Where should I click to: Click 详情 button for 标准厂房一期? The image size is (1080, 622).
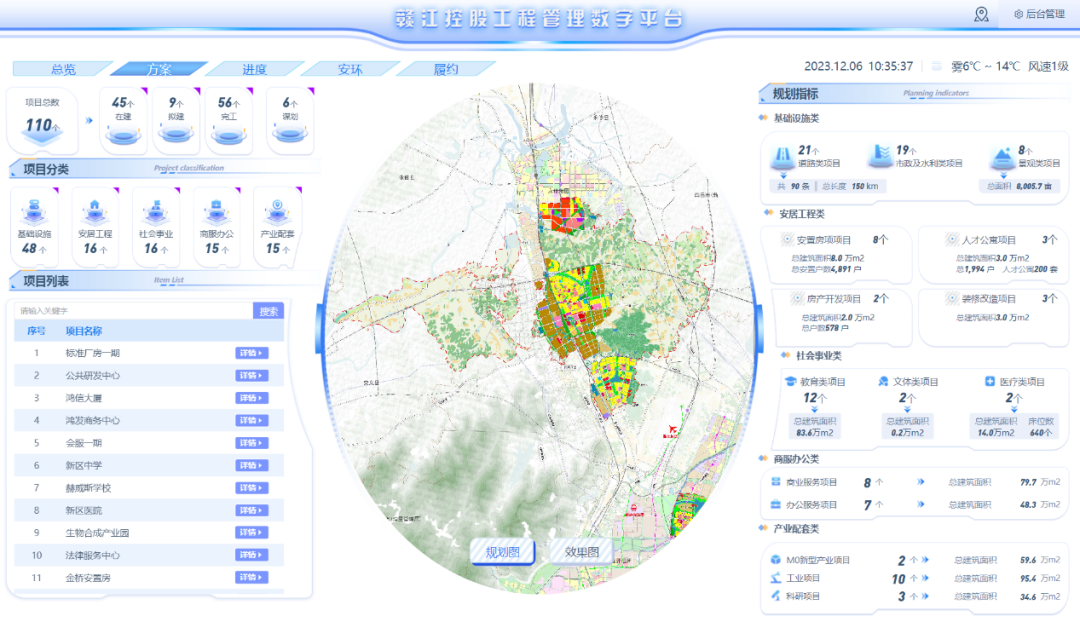pyautogui.click(x=251, y=353)
